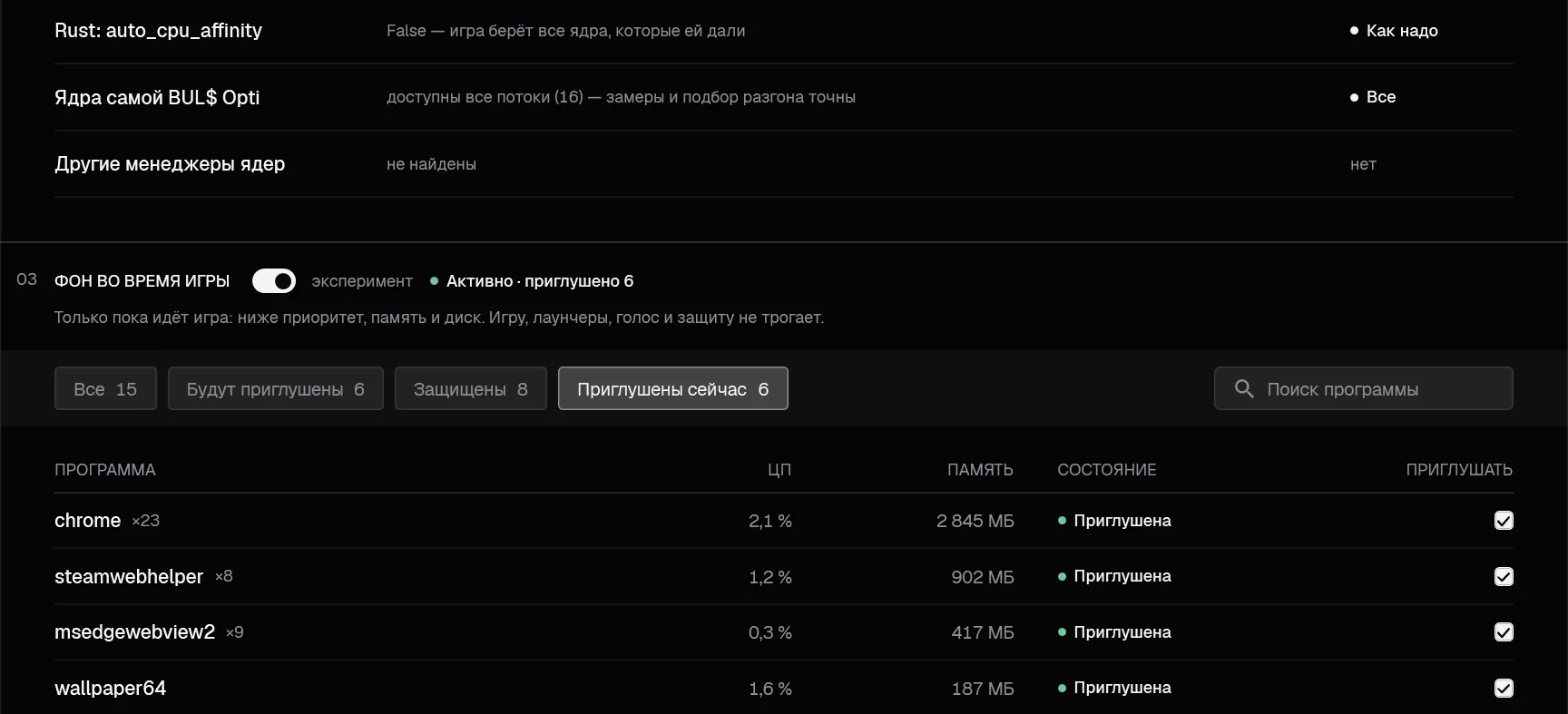The image size is (1568, 714).
Task: Click the 'ФОН ВО ВРЕМЯ ИГРЫ' heading
Action: click(142, 281)
